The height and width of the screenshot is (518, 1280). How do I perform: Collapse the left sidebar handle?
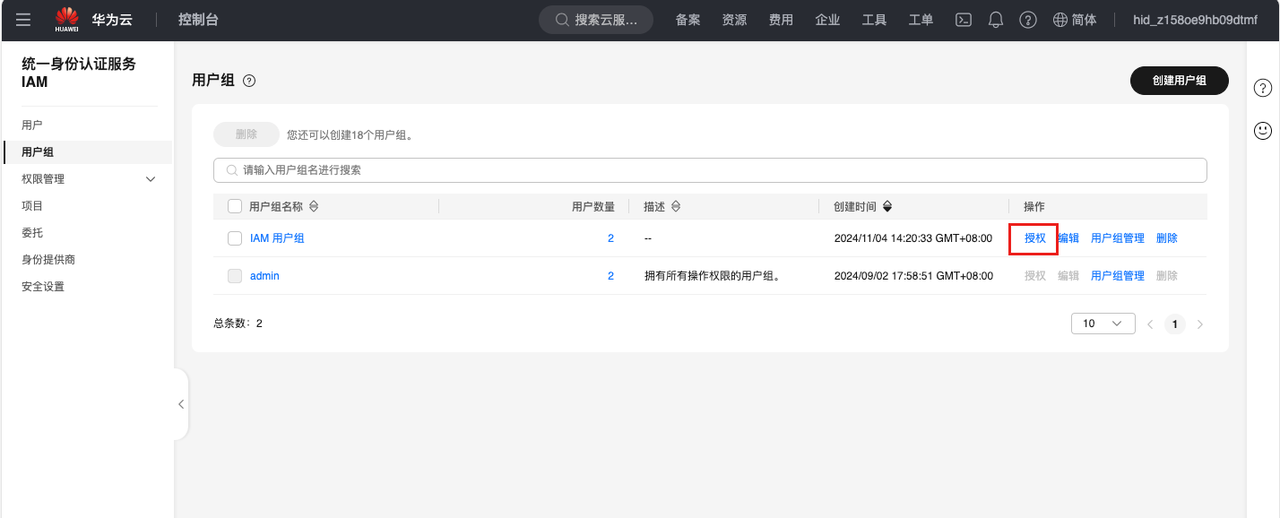pos(181,404)
